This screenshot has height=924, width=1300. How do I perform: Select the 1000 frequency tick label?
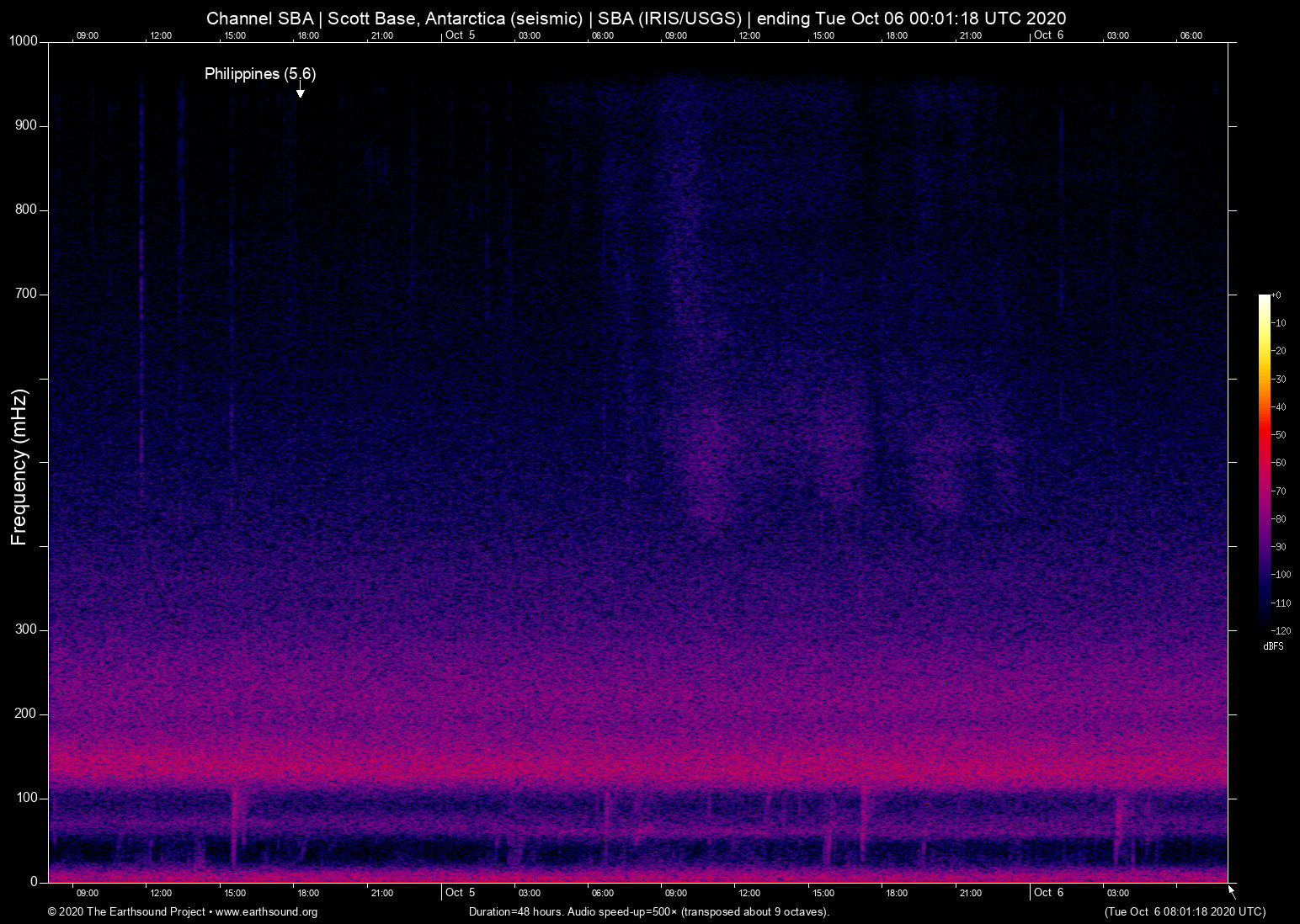pyautogui.click(x=22, y=40)
